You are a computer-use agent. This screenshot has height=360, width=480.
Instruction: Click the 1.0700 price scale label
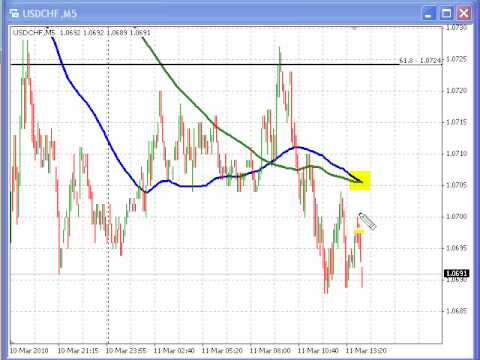point(456,217)
